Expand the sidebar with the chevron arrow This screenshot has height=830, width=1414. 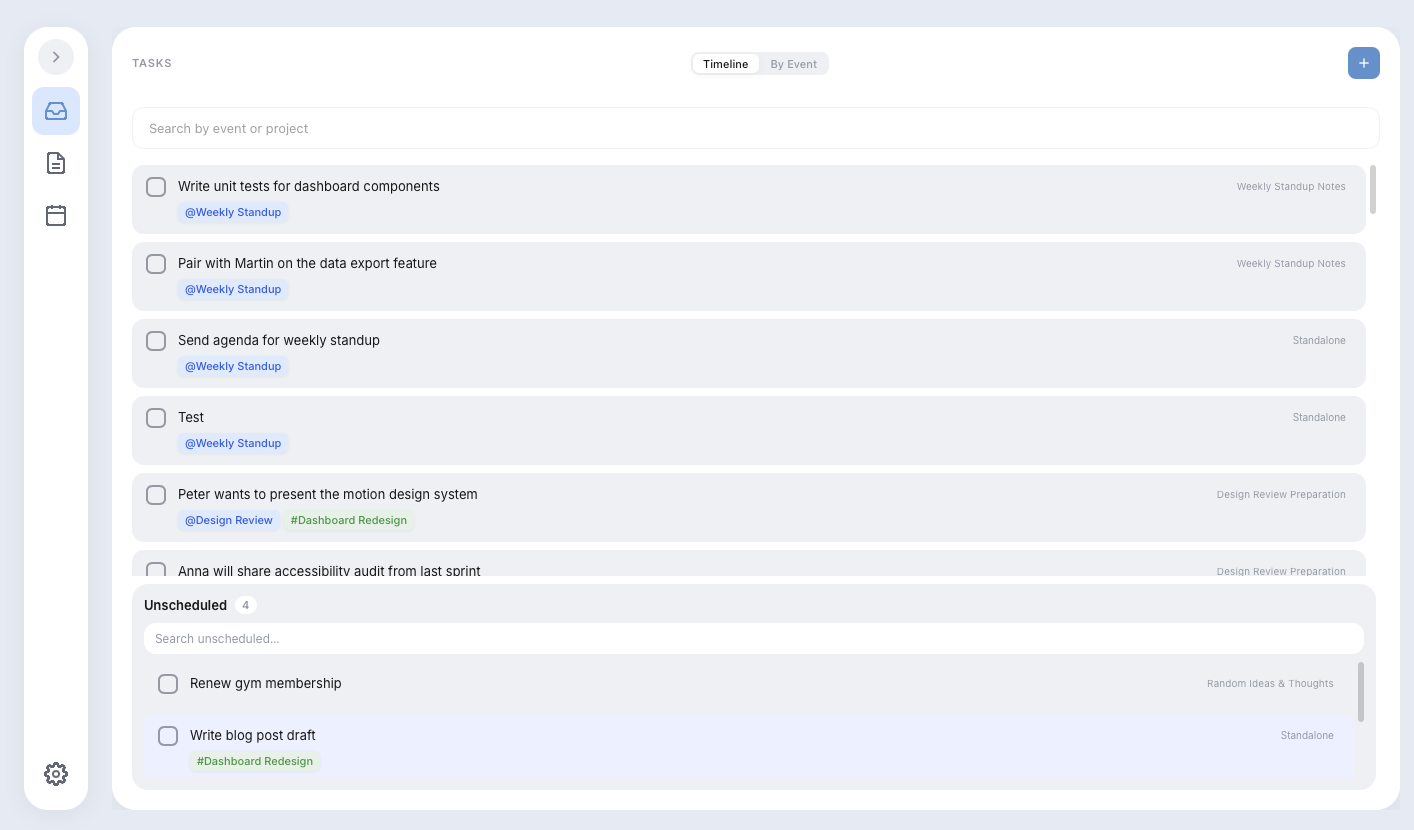pos(55,57)
